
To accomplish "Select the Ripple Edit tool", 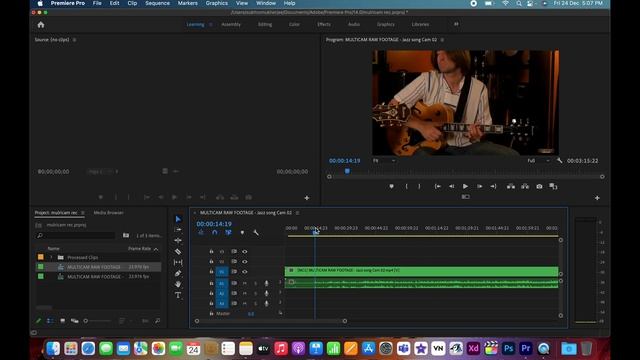I will (178, 240).
